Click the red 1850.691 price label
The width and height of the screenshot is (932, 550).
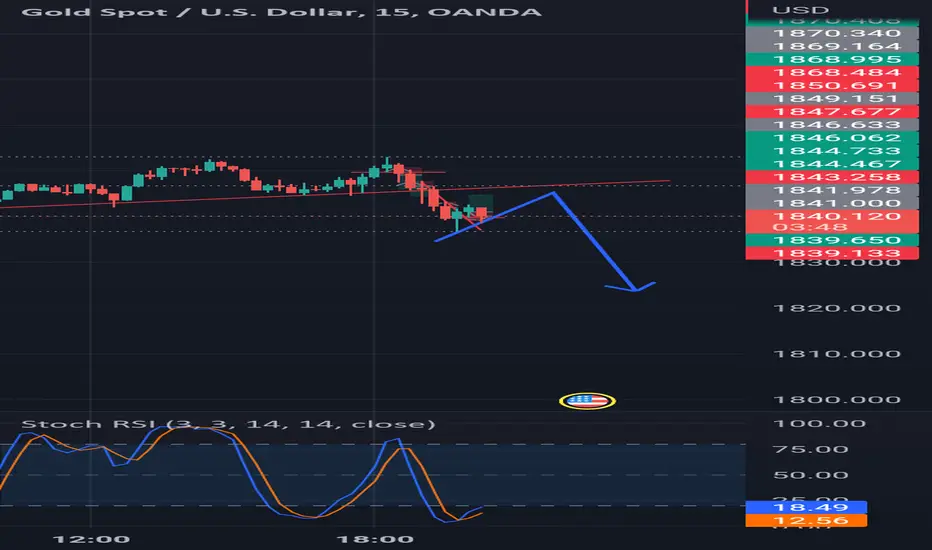[x=832, y=86]
